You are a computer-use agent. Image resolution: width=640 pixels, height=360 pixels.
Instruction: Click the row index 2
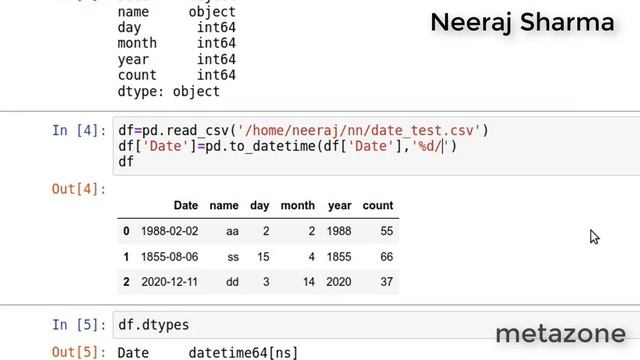click(x=126, y=282)
